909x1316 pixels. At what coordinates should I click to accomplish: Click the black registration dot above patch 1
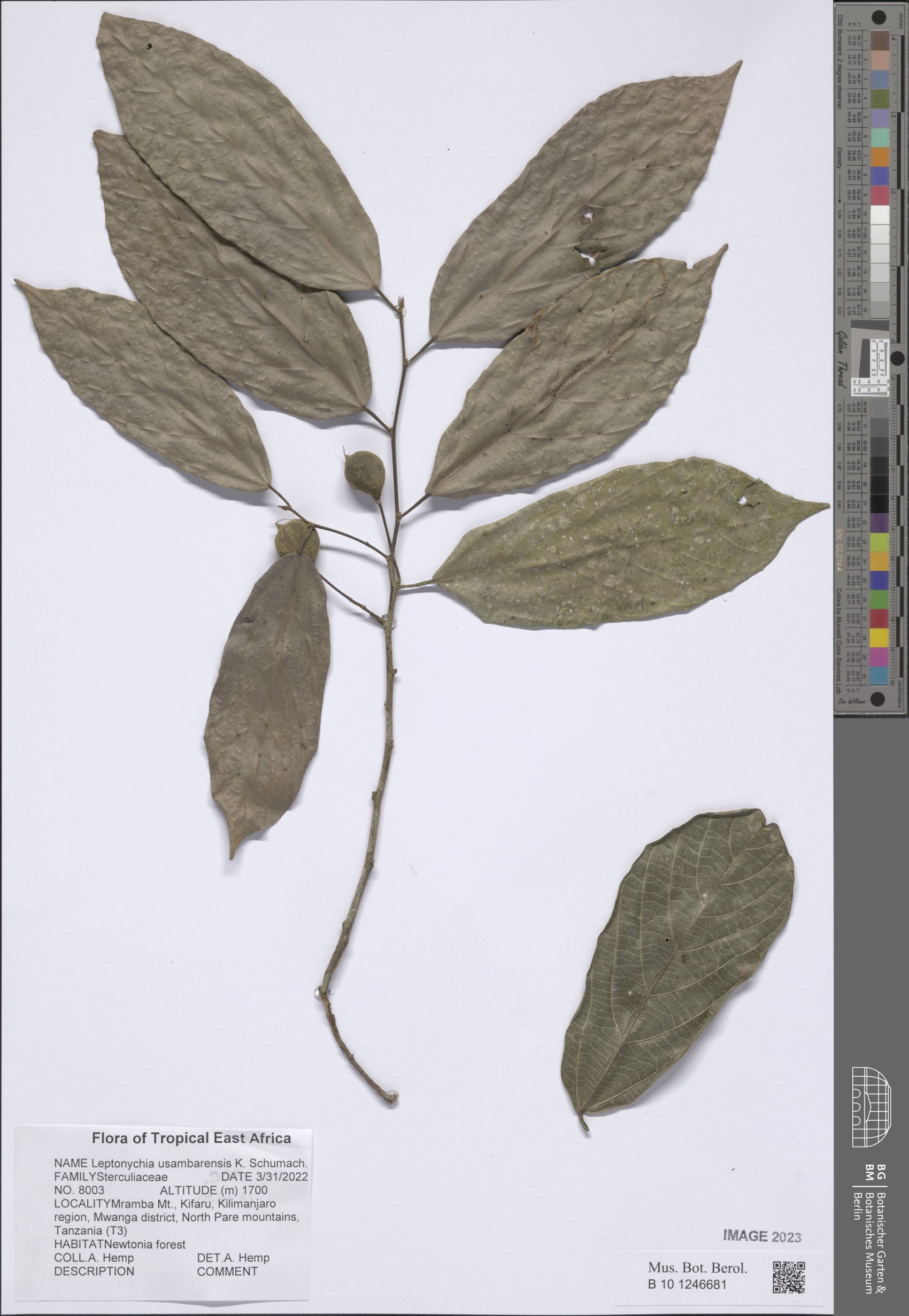[880, 17]
